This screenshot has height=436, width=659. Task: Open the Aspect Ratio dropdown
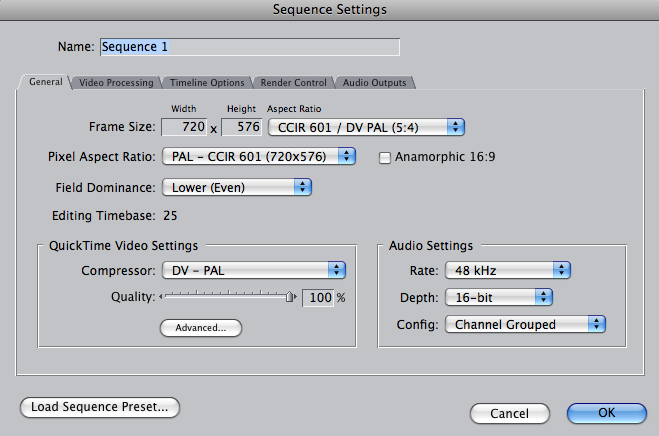click(x=366, y=127)
